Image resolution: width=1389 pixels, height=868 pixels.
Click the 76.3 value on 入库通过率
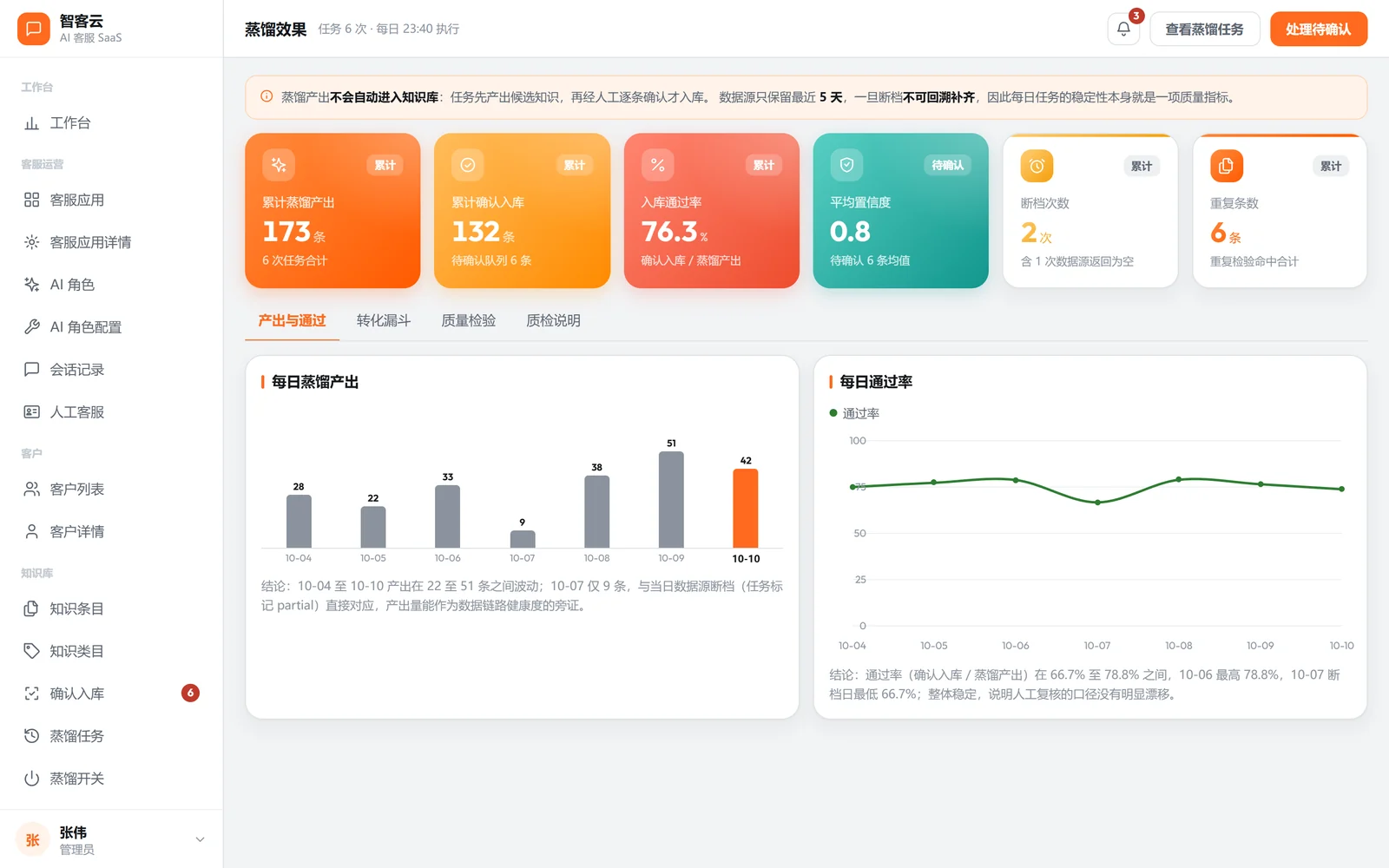(669, 232)
